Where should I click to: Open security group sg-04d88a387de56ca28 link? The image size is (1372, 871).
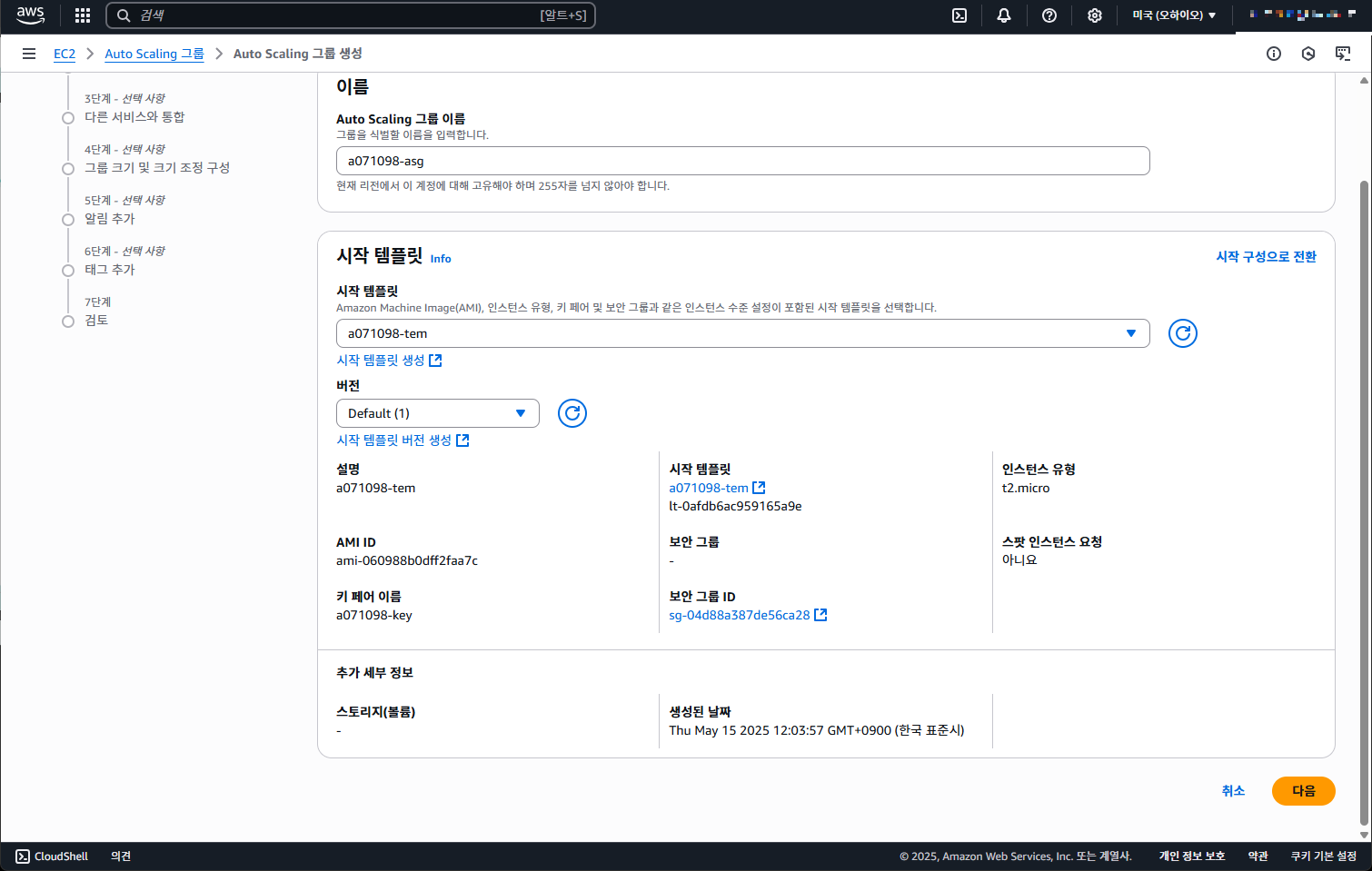point(740,615)
